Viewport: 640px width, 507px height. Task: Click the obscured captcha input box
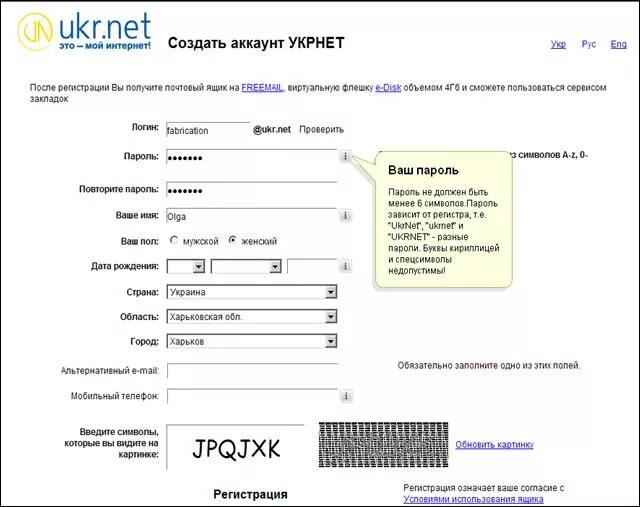[x=383, y=445]
